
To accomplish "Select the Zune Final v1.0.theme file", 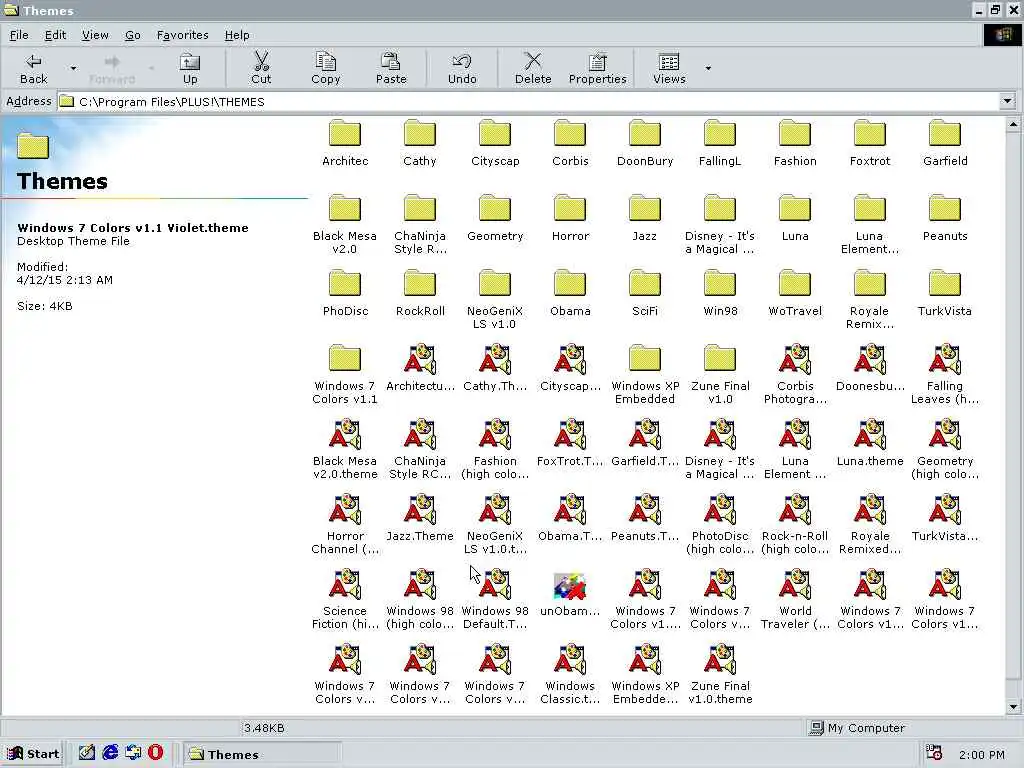I will 720,675.
